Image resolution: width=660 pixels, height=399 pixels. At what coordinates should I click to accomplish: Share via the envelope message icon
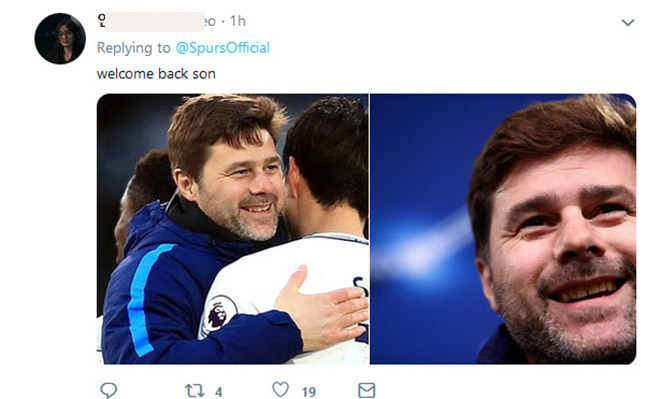pyautogui.click(x=367, y=390)
